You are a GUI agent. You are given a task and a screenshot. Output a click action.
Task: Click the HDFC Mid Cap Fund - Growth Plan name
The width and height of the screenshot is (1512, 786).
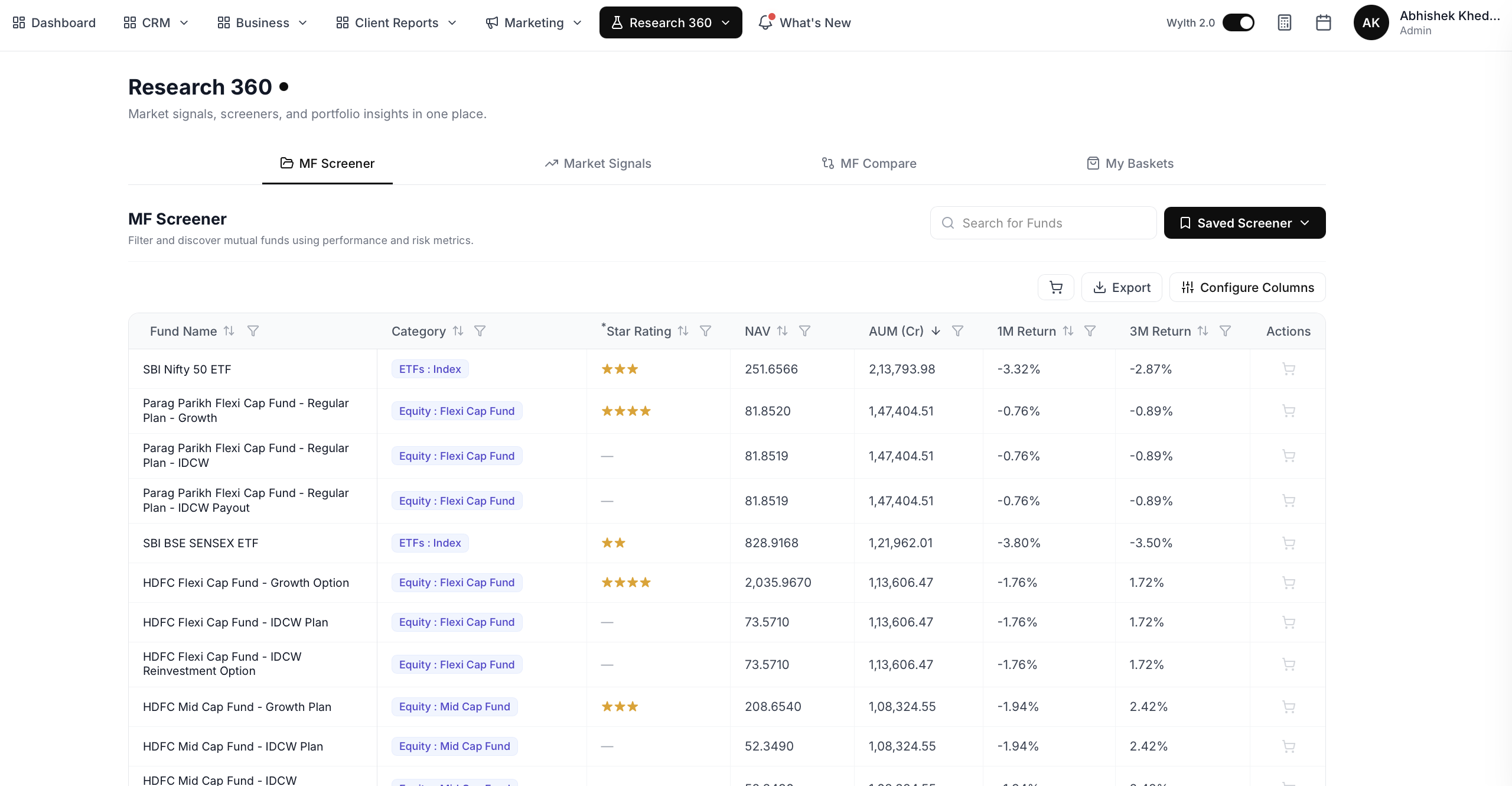tap(237, 707)
